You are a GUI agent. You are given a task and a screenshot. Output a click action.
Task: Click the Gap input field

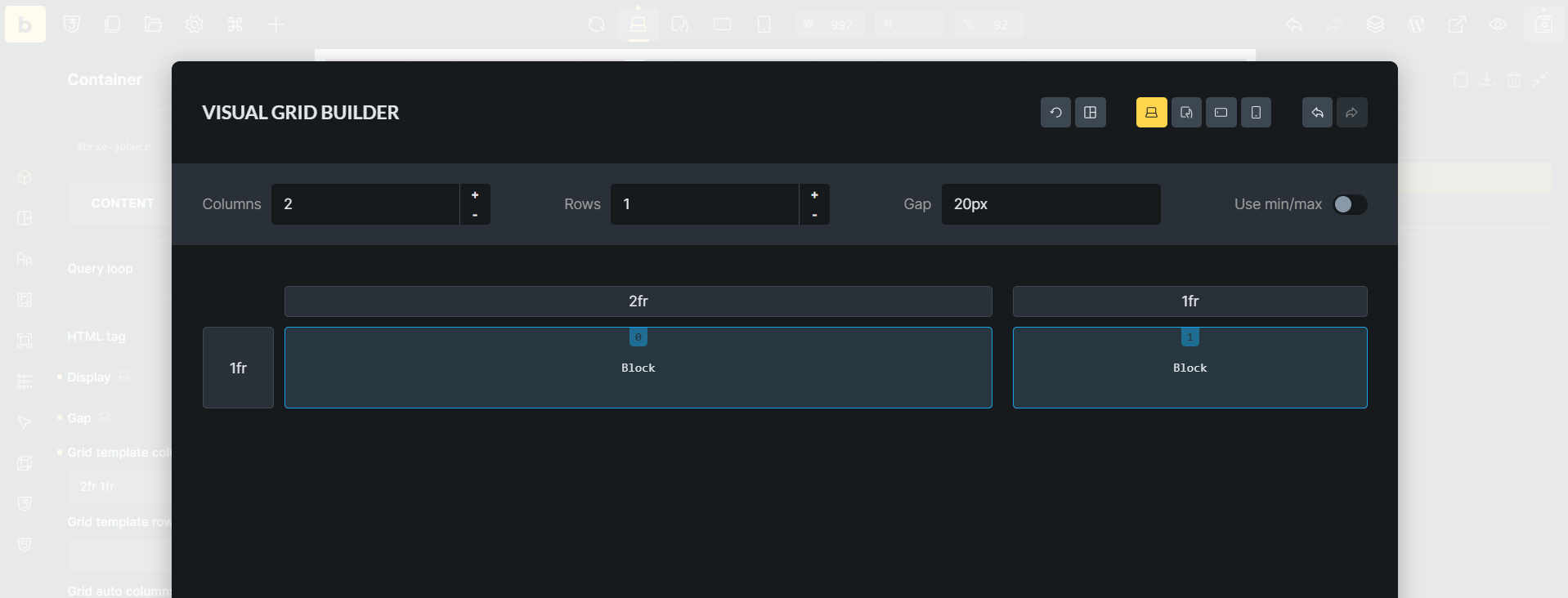(x=1051, y=204)
